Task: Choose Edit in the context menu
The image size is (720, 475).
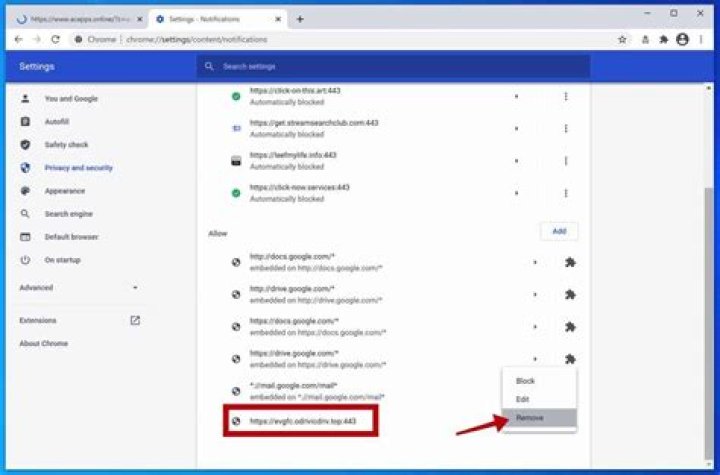Action: tap(523, 400)
